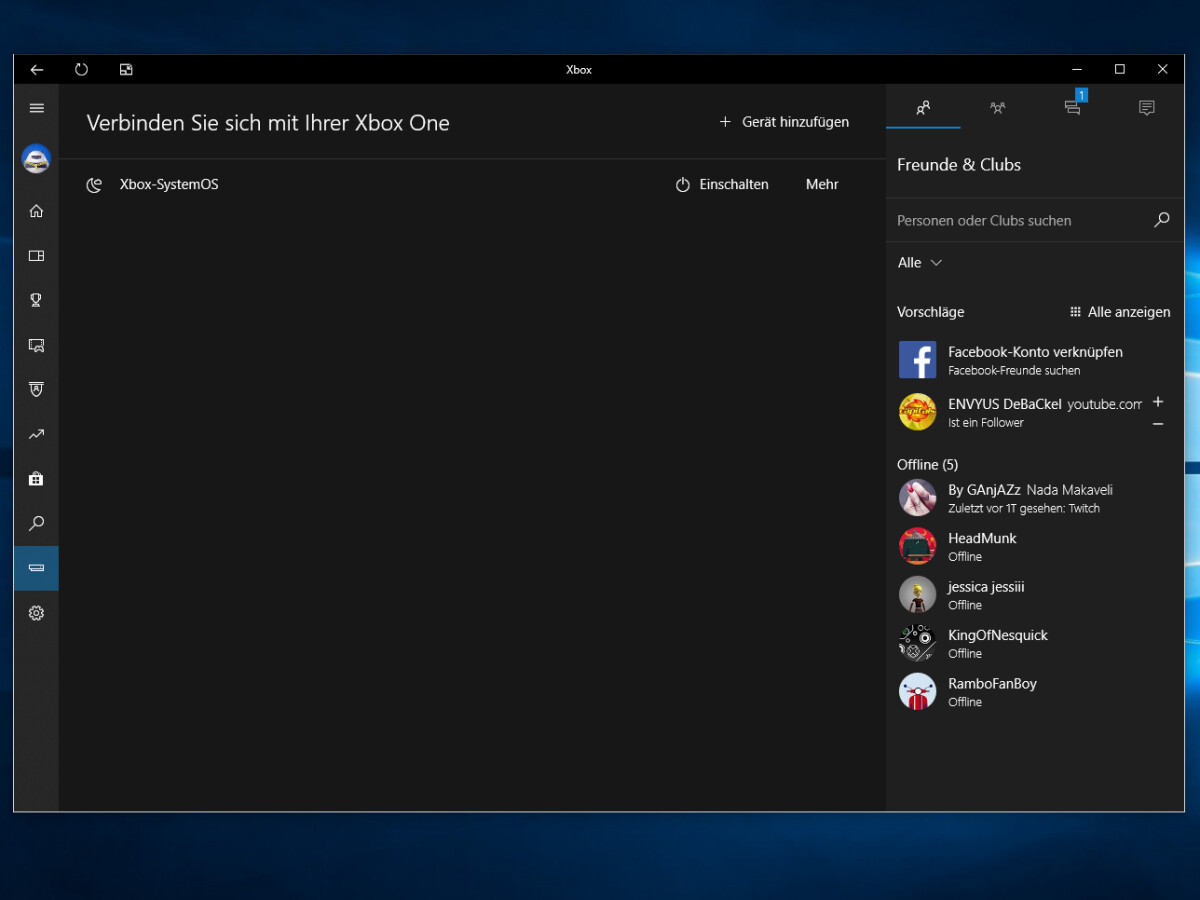Image resolution: width=1200 pixels, height=900 pixels.
Task: Open the hamburger navigation menu
Action: click(x=37, y=108)
